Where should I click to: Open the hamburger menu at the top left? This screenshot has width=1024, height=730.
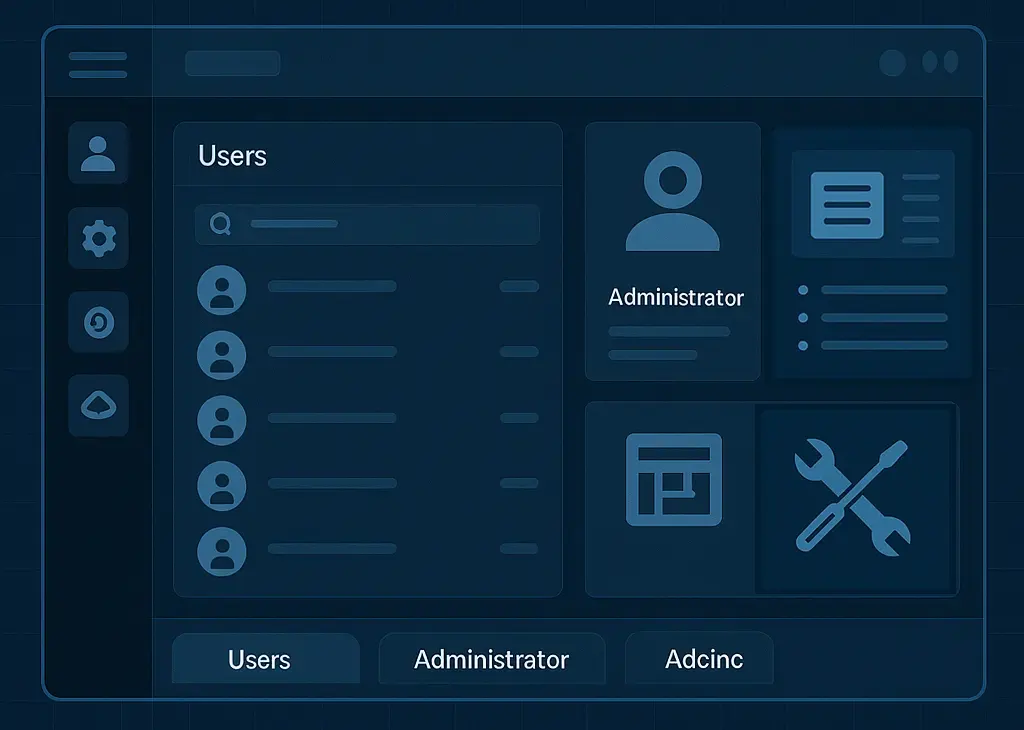(97, 64)
